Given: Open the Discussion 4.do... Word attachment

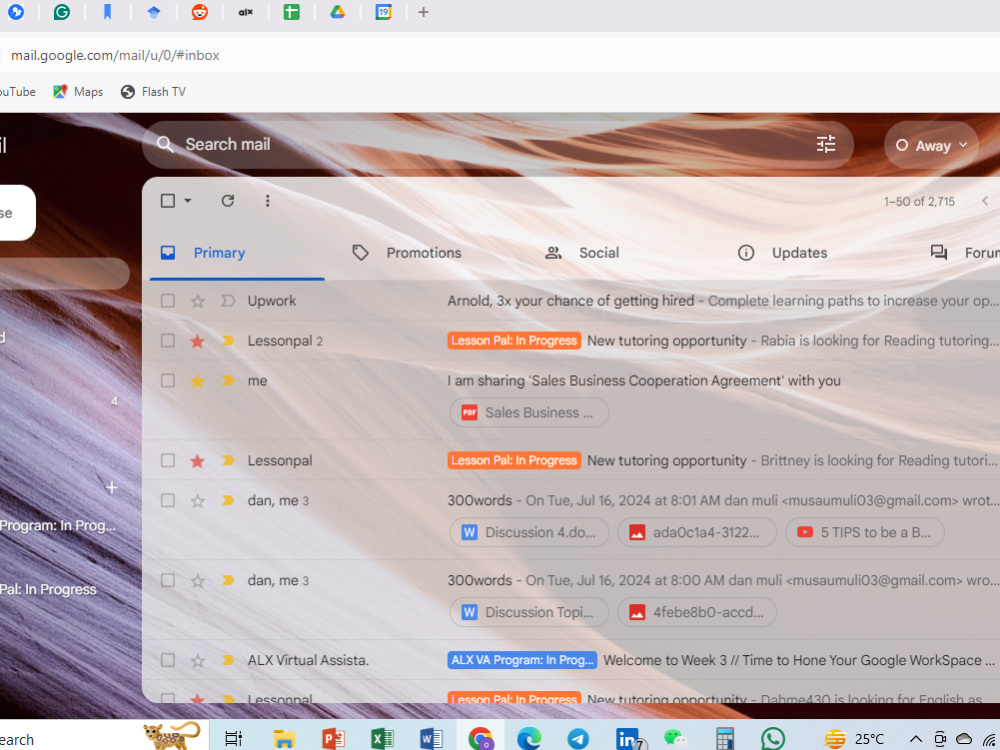Looking at the screenshot, I should point(529,533).
